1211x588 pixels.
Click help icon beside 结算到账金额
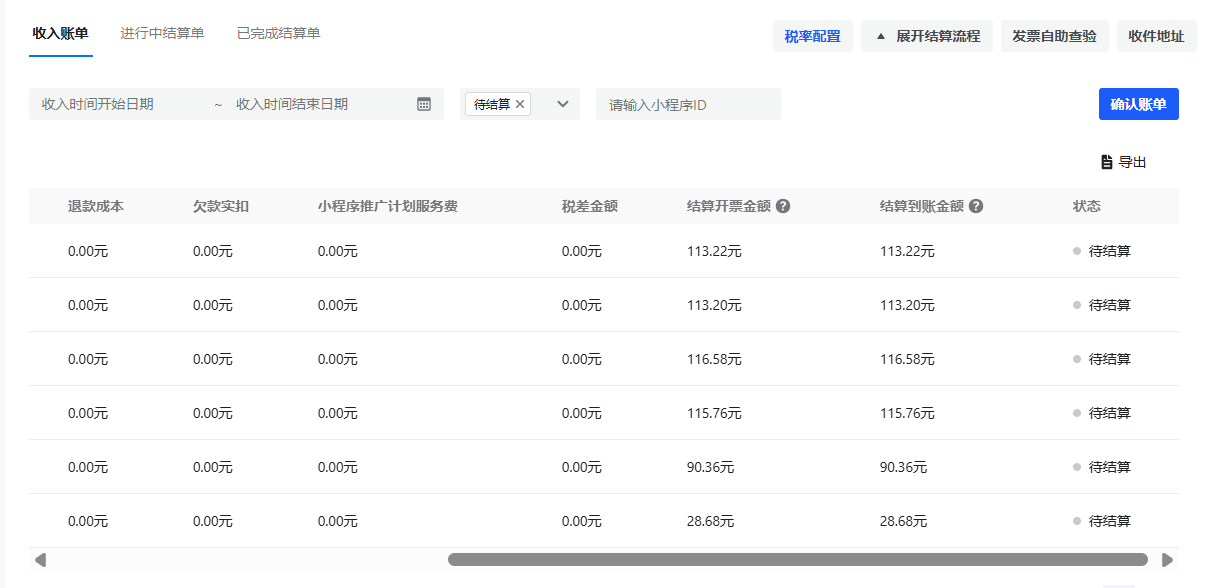(976, 206)
